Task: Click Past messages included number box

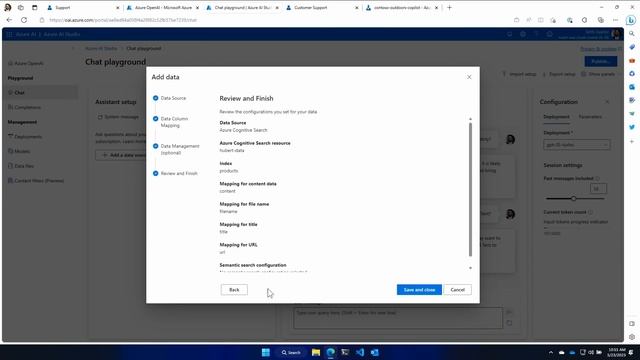Action: click(598, 189)
